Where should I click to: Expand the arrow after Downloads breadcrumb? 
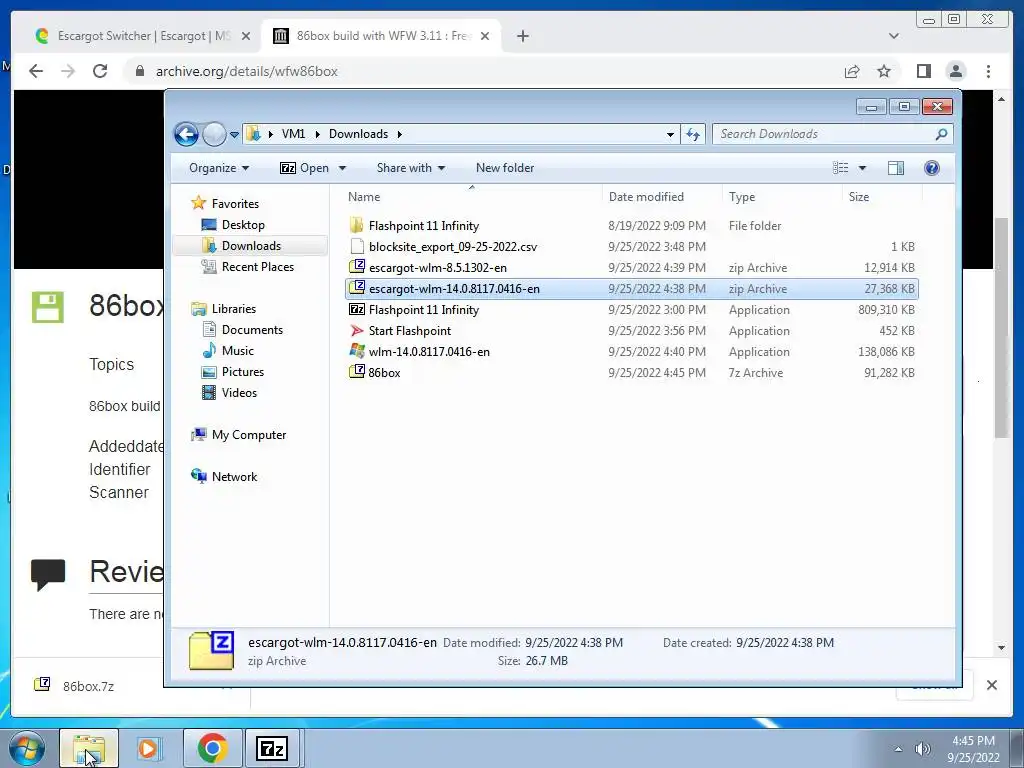click(x=399, y=135)
